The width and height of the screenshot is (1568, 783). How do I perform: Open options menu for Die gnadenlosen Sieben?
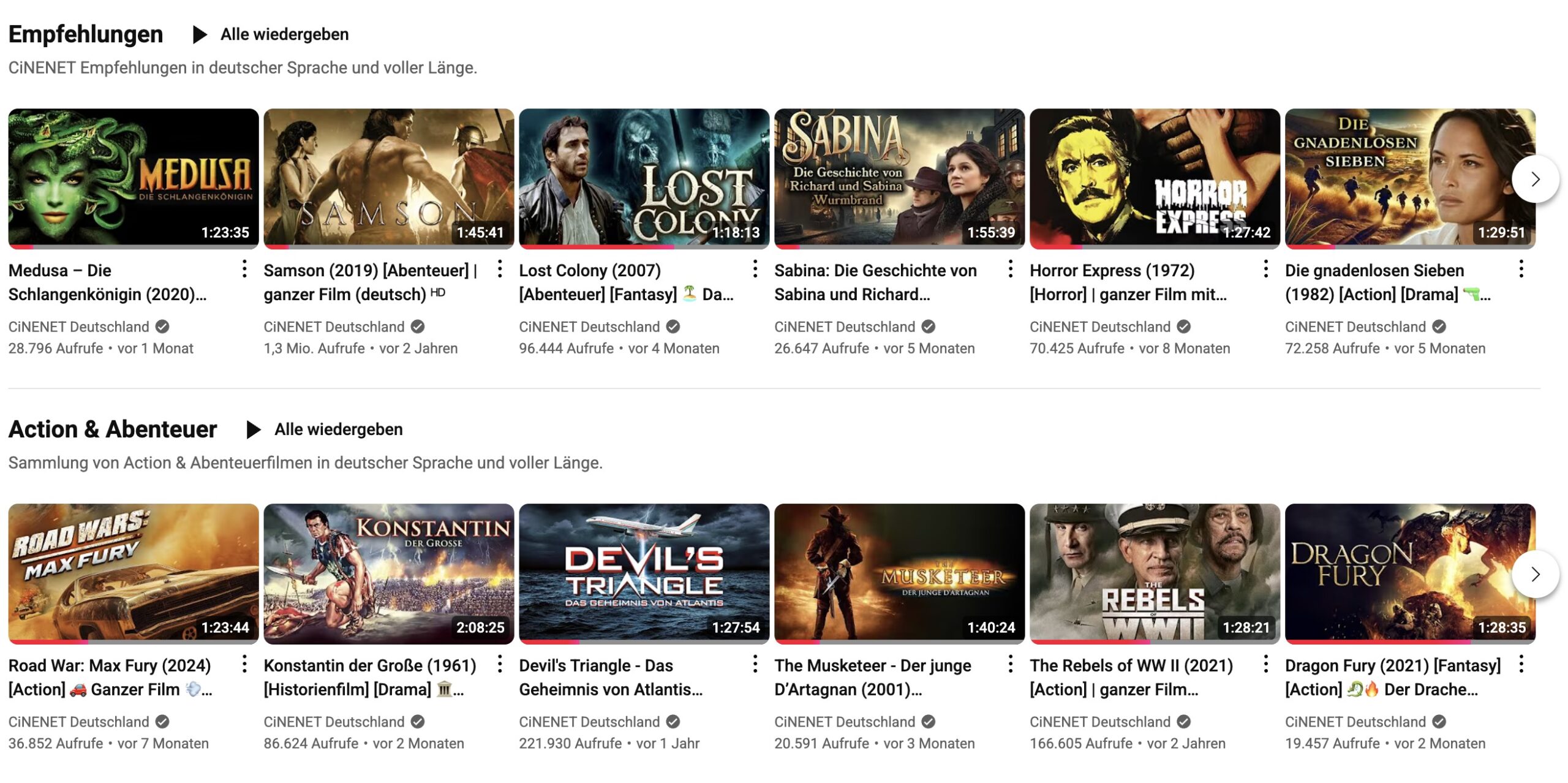[1521, 269]
